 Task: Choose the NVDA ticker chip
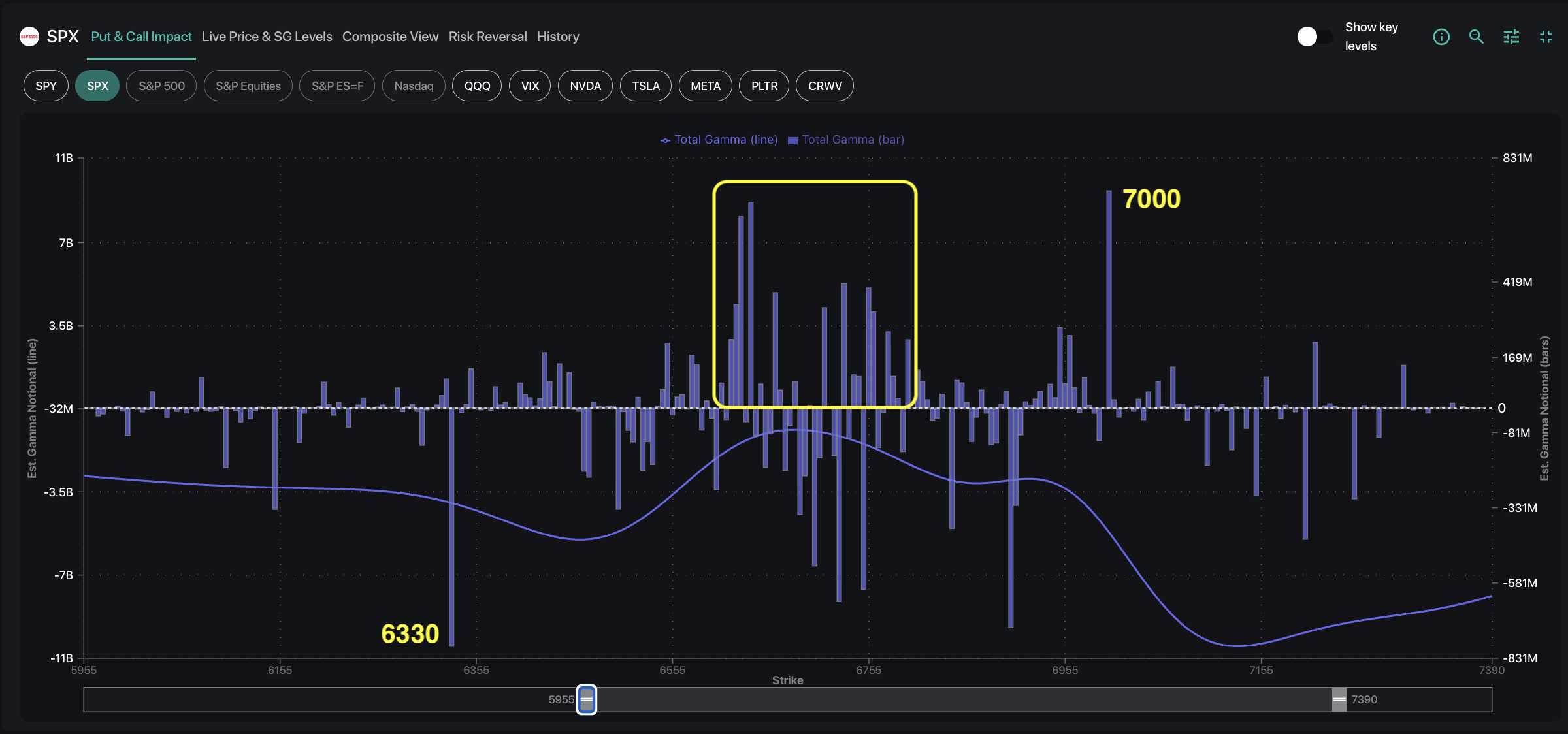click(x=585, y=86)
